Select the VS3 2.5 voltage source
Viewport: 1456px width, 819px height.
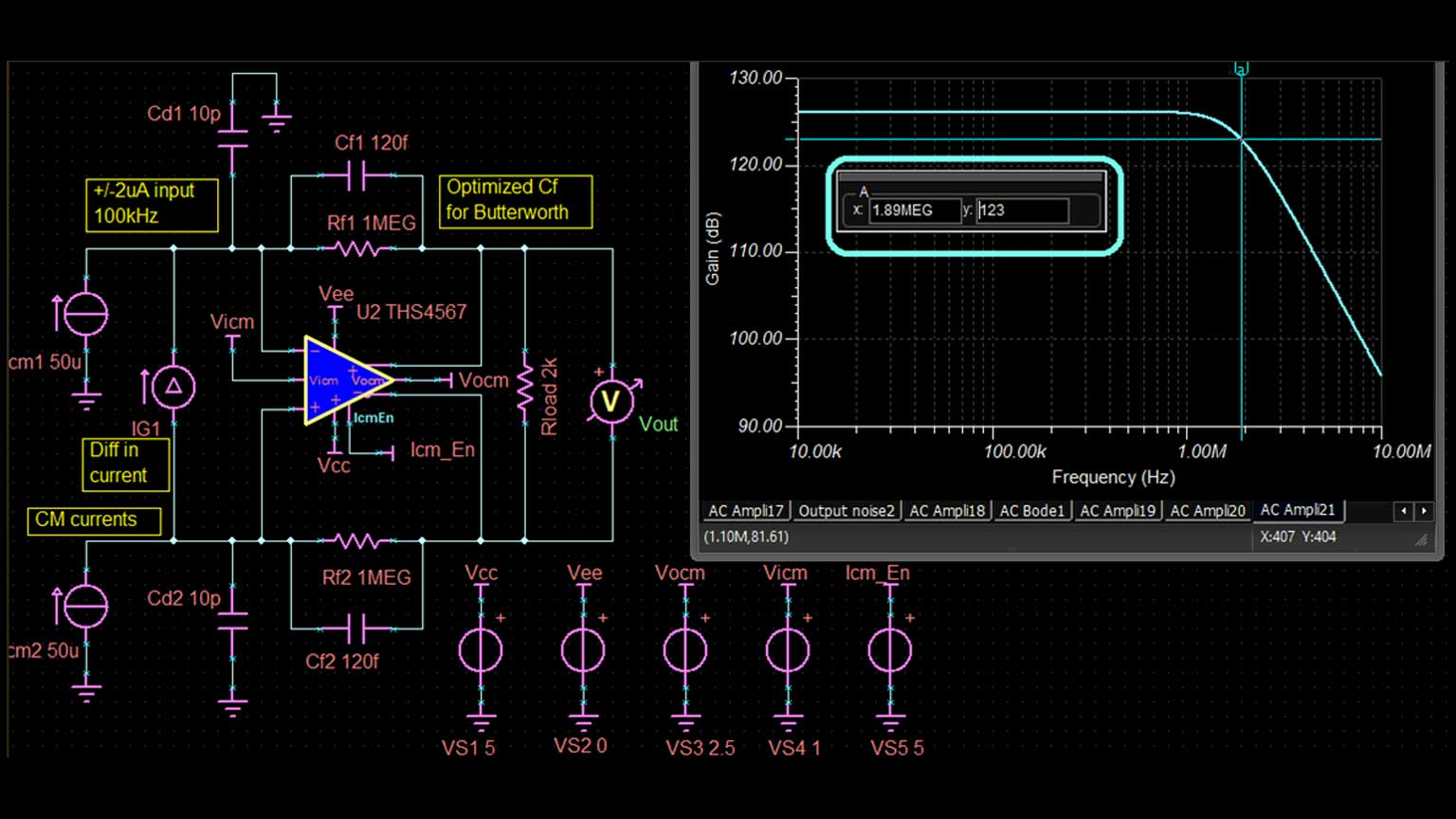point(685,650)
